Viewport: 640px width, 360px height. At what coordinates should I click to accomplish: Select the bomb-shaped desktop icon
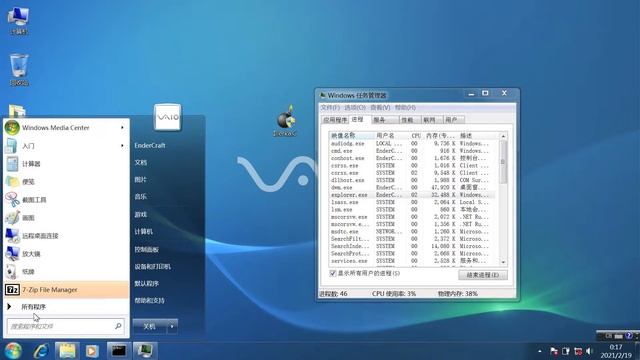pos(285,120)
